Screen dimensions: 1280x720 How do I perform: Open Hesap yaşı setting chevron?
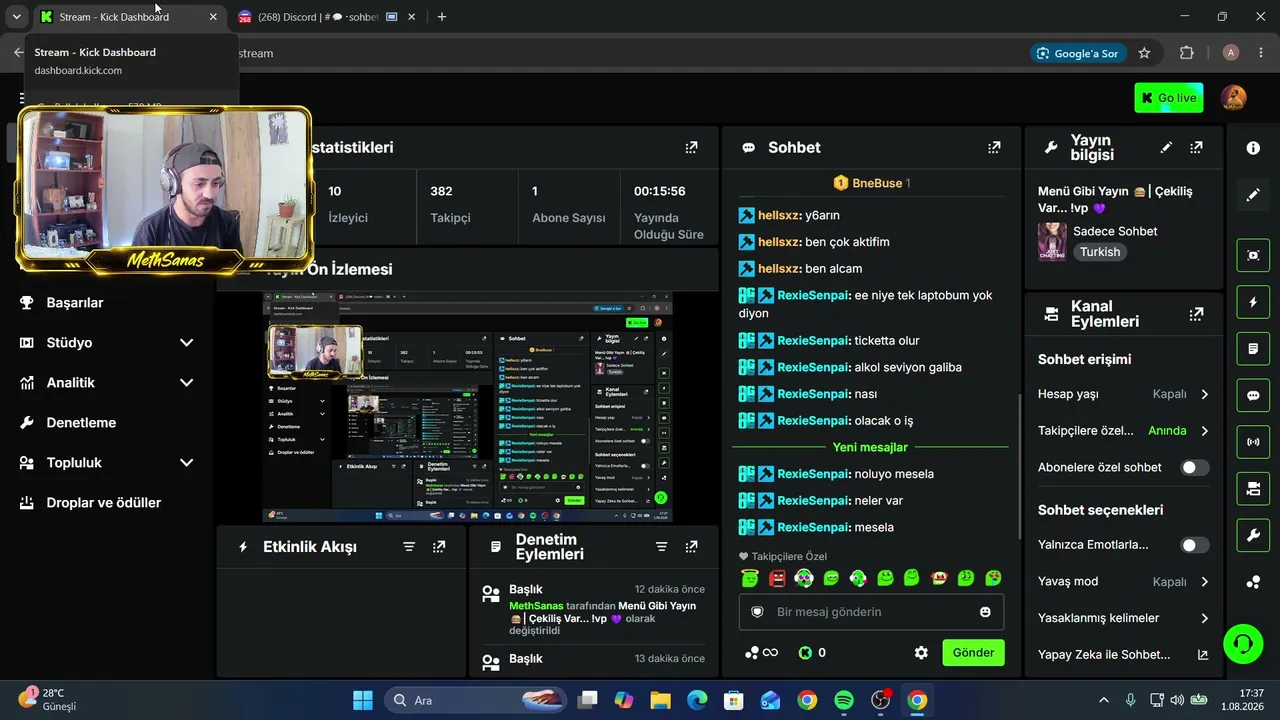(1204, 394)
